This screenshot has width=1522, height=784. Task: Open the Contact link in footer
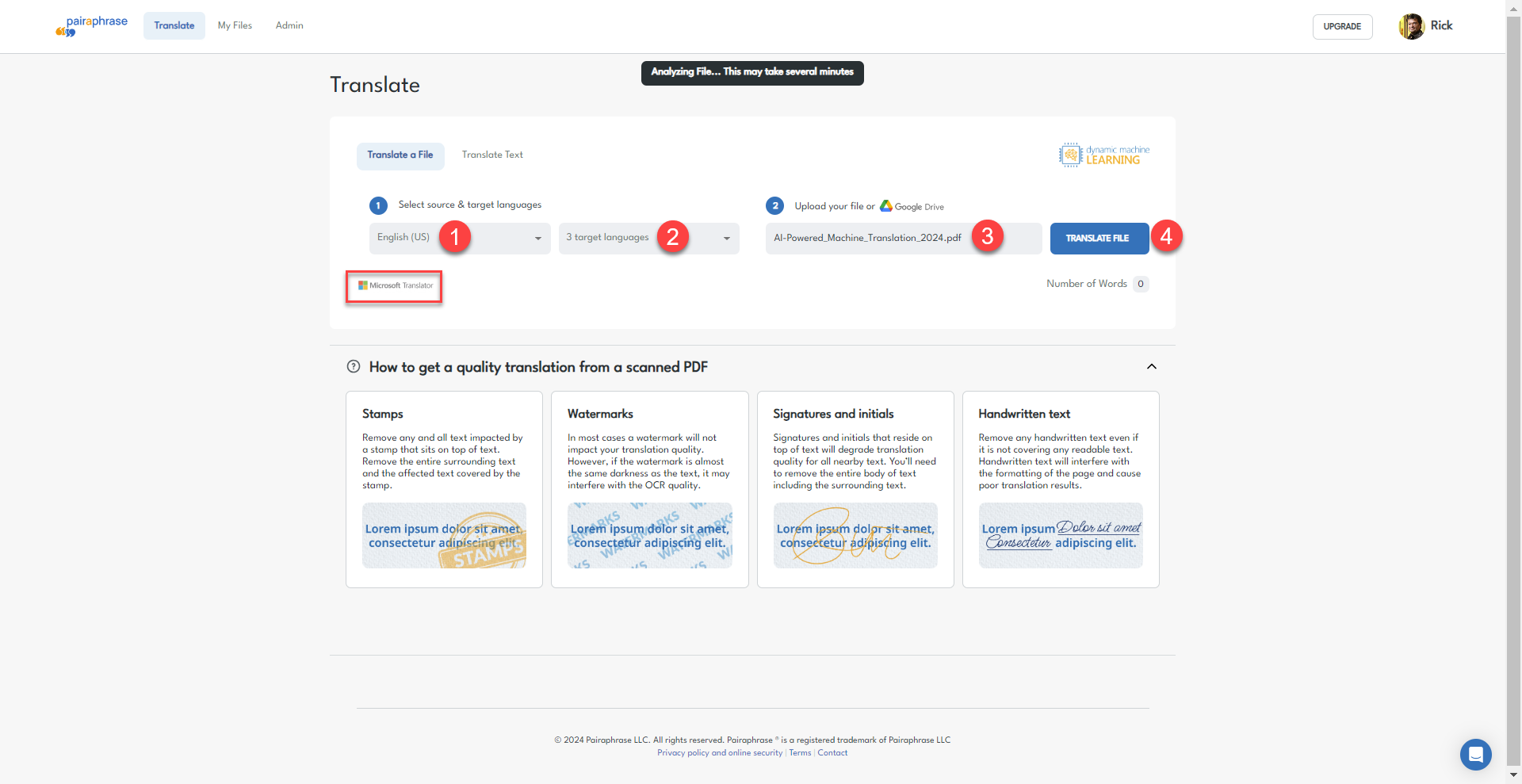[x=832, y=753]
